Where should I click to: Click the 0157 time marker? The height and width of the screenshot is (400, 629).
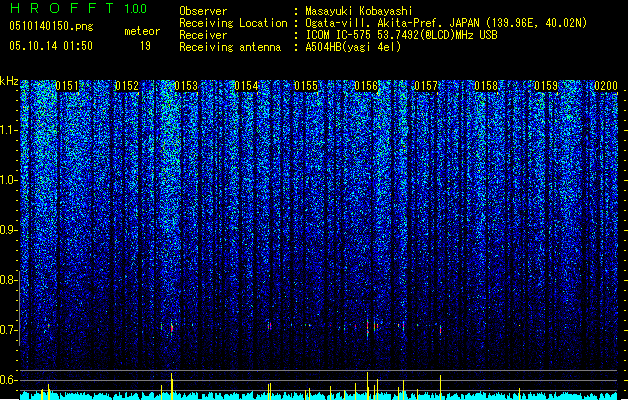(x=426, y=86)
